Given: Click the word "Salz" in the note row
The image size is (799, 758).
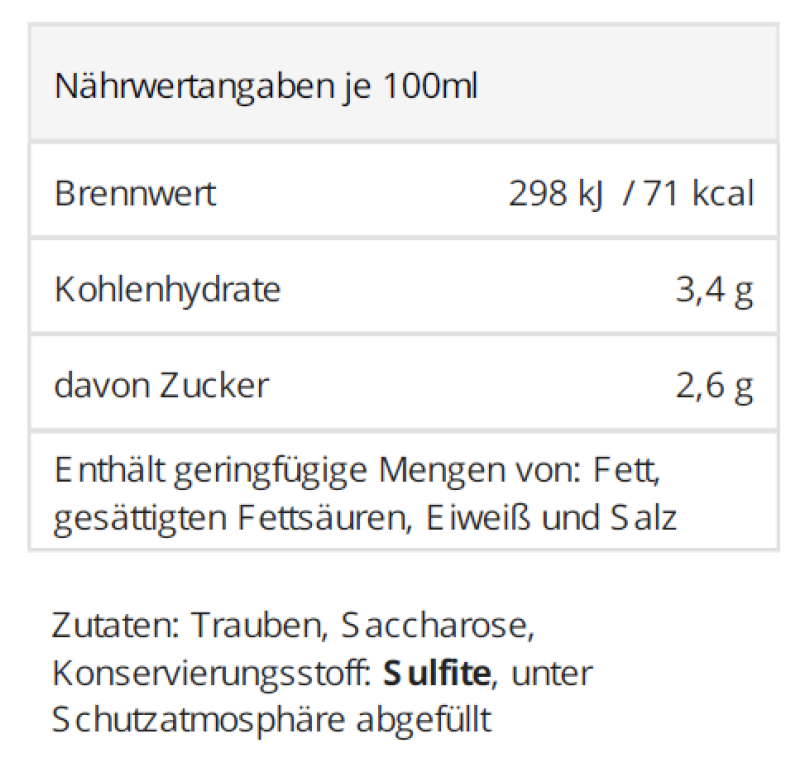Looking at the screenshot, I should point(643,518).
